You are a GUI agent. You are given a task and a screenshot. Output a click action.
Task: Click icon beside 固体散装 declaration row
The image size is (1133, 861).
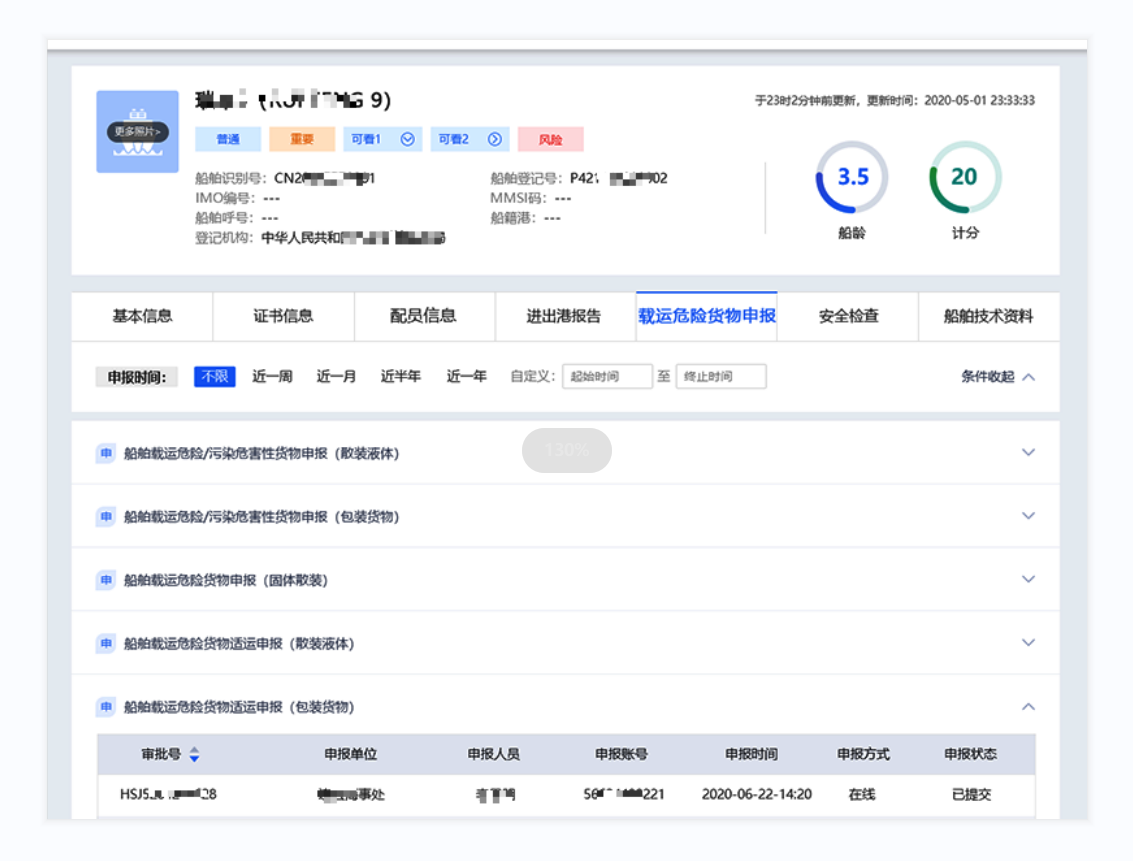(x=106, y=580)
